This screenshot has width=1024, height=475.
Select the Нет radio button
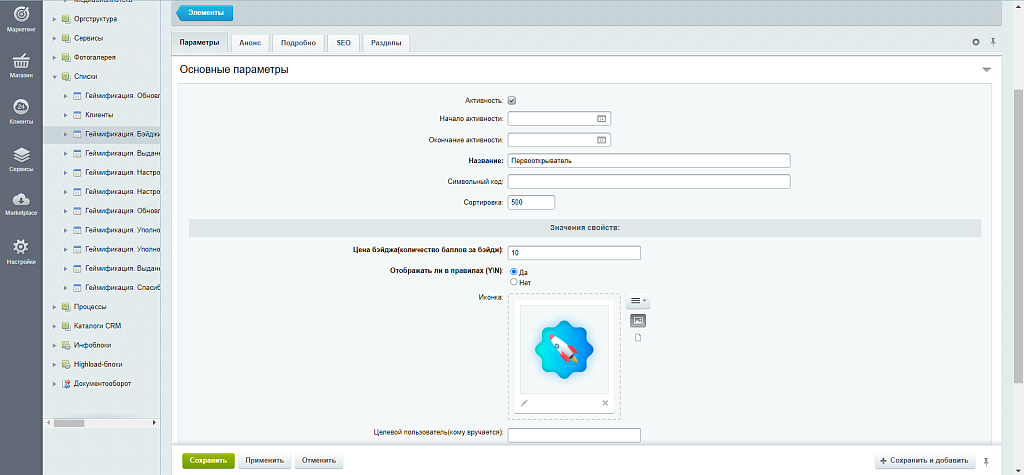pyautogui.click(x=514, y=282)
